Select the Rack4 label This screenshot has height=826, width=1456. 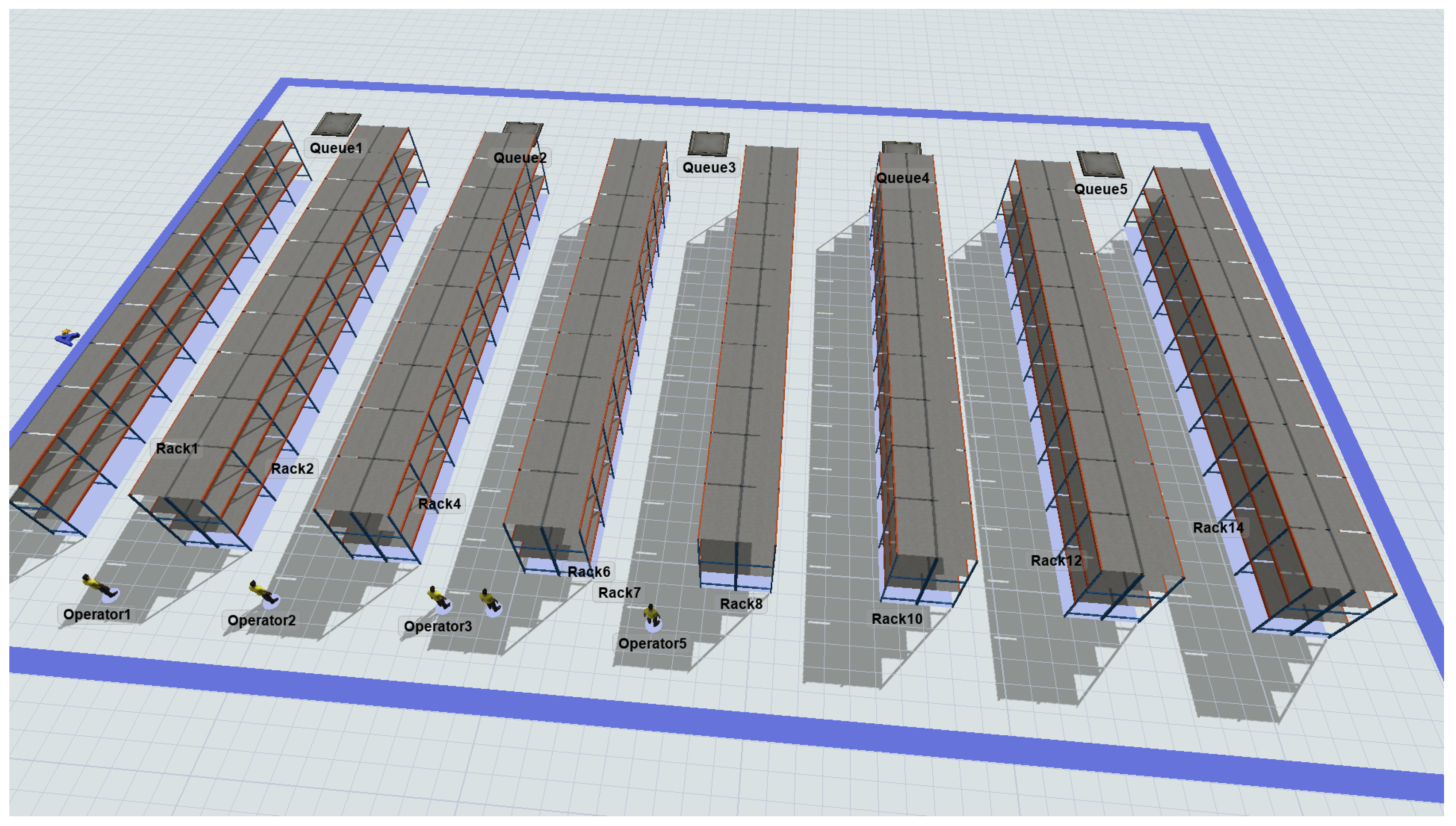(x=439, y=504)
